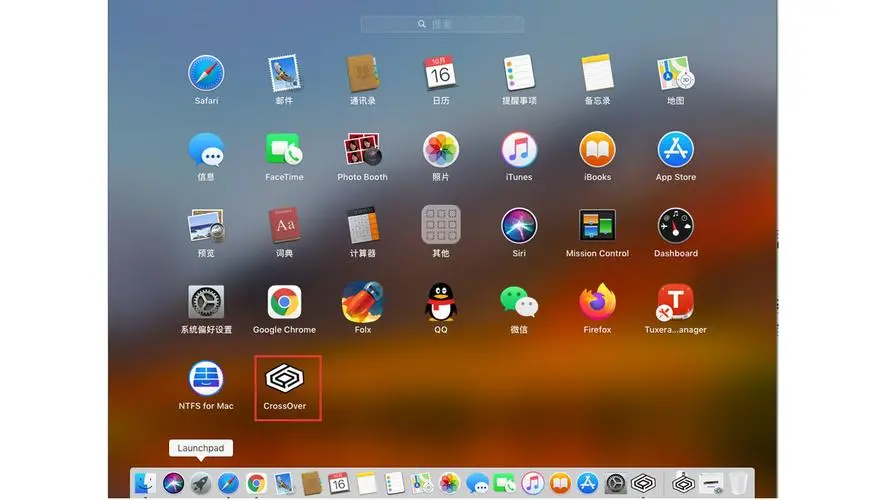This screenshot has height=500, width=889.
Task: Open Photo Booth app
Action: pos(362,150)
